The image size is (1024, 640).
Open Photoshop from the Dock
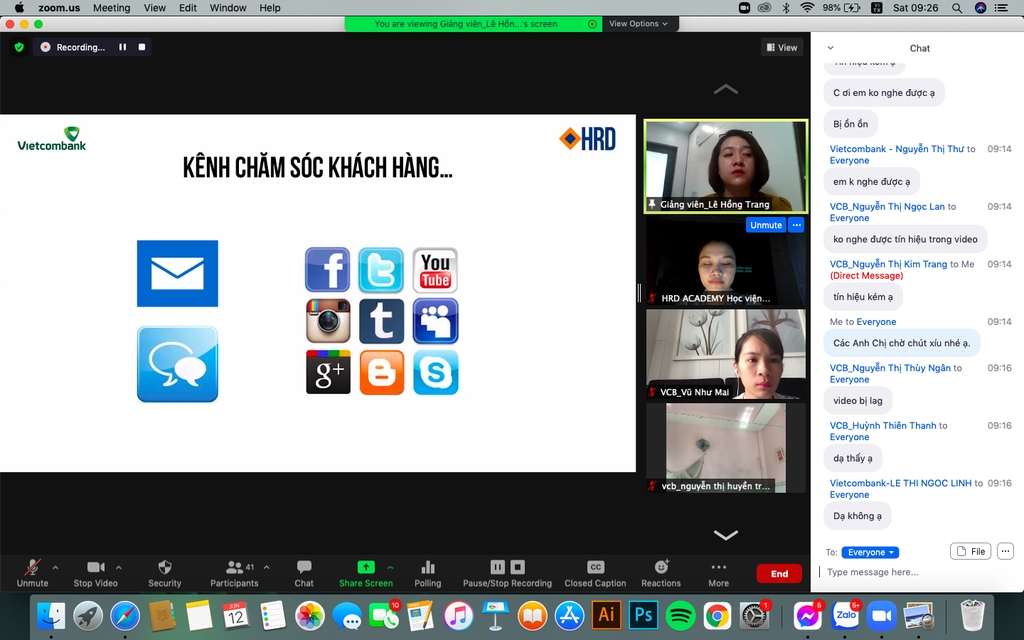(x=643, y=615)
